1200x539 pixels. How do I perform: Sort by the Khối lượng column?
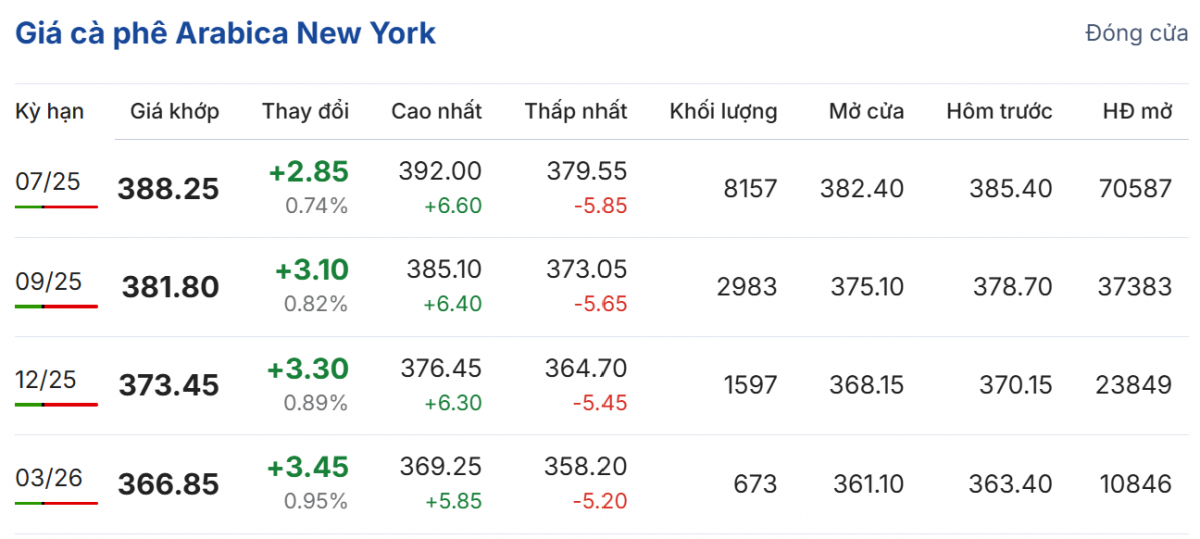click(723, 111)
